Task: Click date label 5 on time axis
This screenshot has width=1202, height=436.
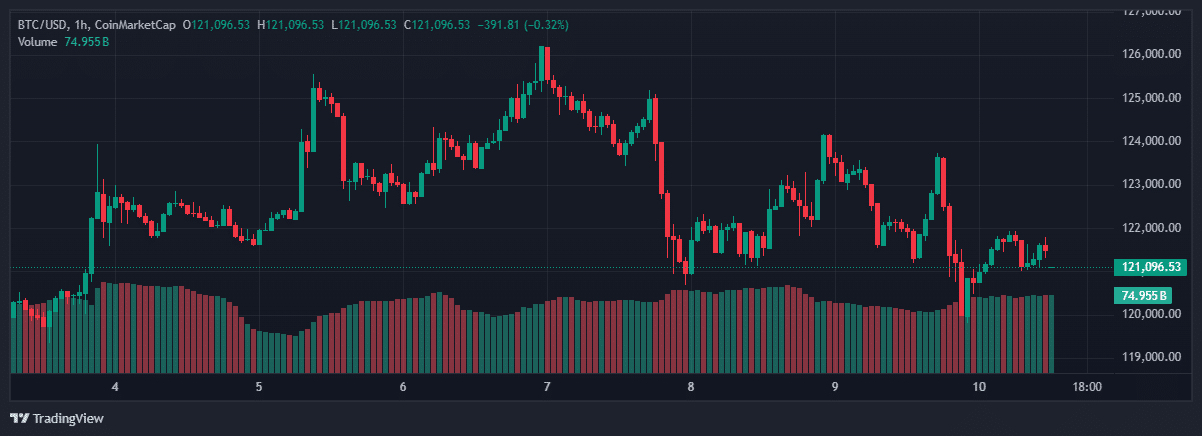Action: (x=259, y=387)
